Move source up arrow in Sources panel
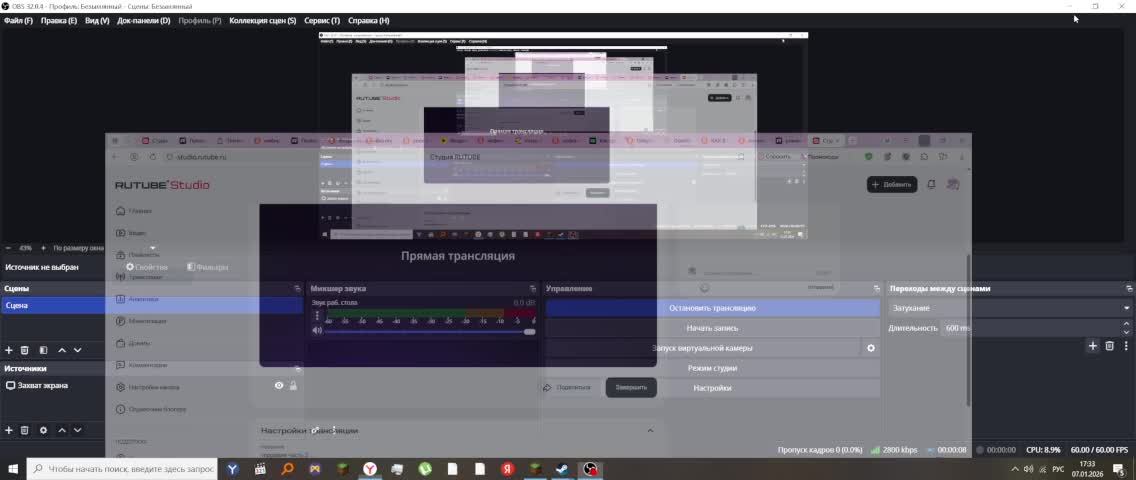The width and height of the screenshot is (1136, 480). point(62,430)
